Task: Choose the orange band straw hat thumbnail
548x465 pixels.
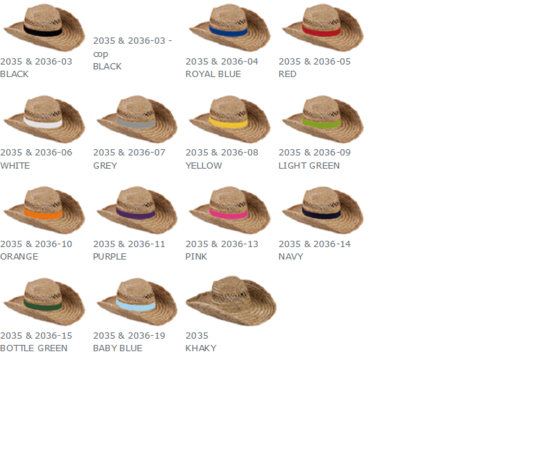Action: coord(44,210)
